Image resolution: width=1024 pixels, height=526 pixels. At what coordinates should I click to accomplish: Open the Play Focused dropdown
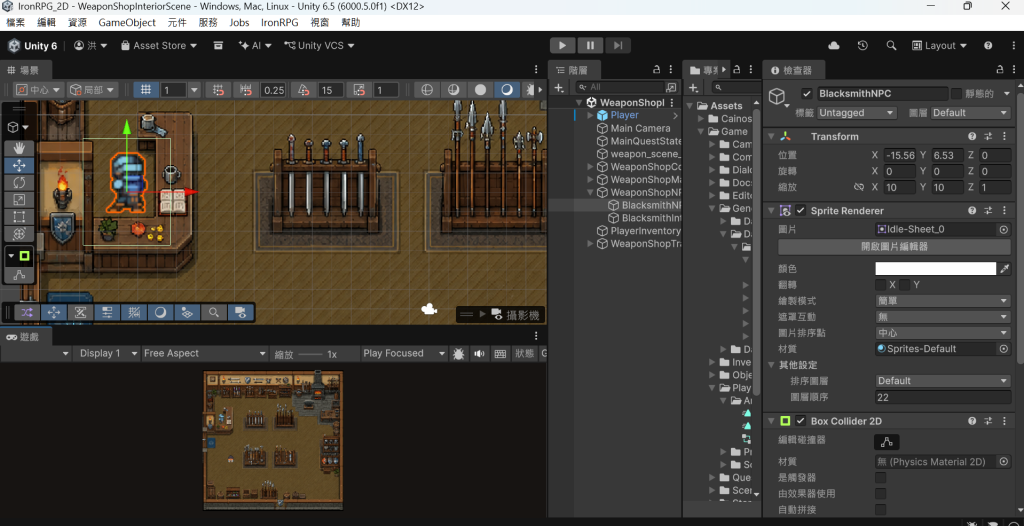click(403, 353)
